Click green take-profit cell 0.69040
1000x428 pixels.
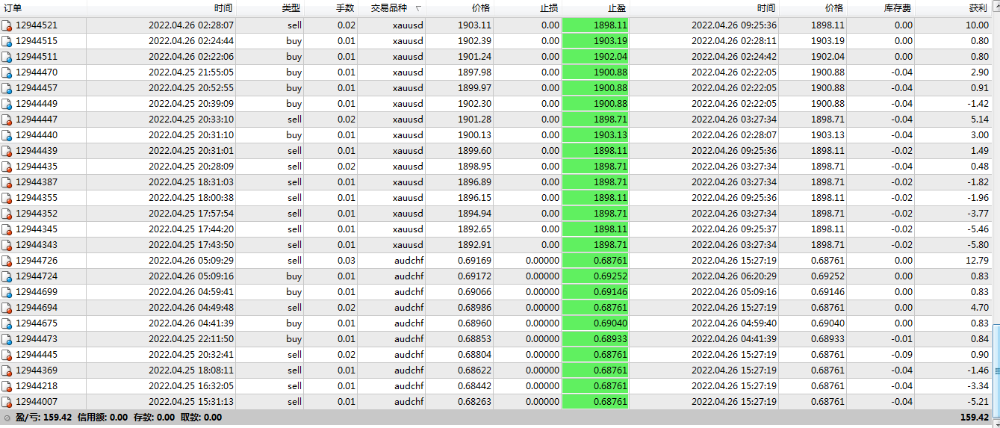(596, 323)
